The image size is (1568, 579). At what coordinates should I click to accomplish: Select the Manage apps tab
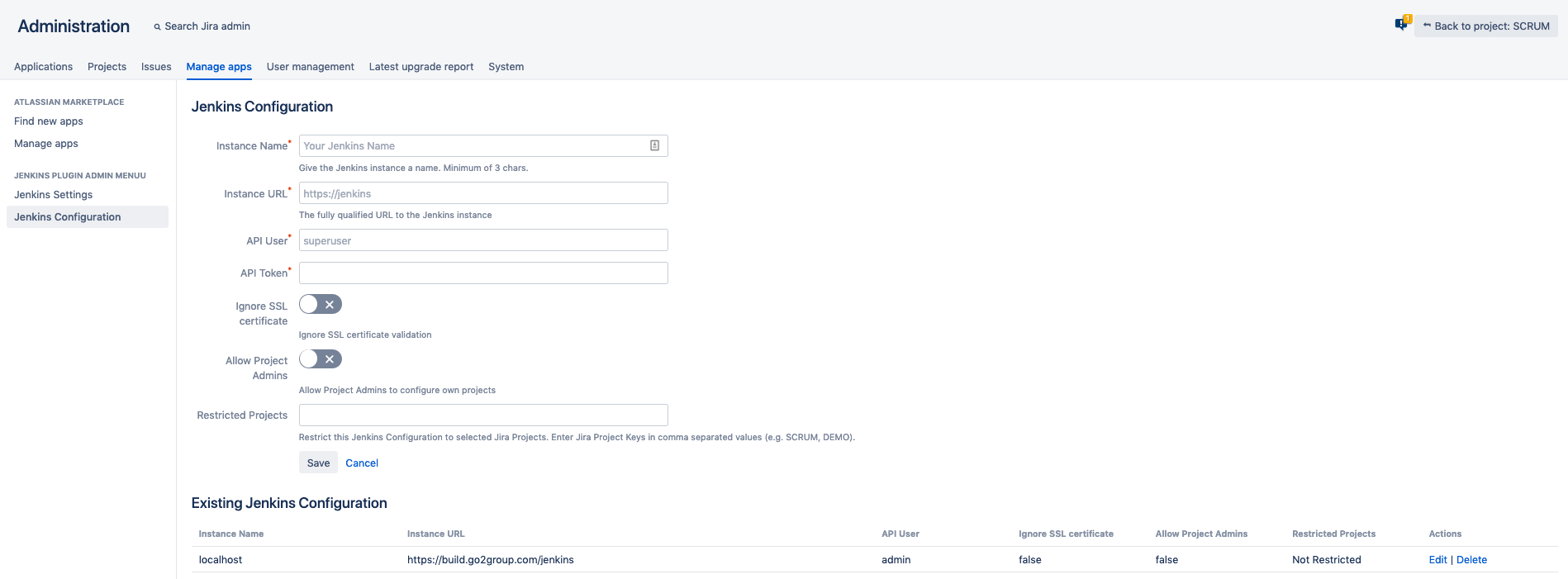click(x=219, y=67)
